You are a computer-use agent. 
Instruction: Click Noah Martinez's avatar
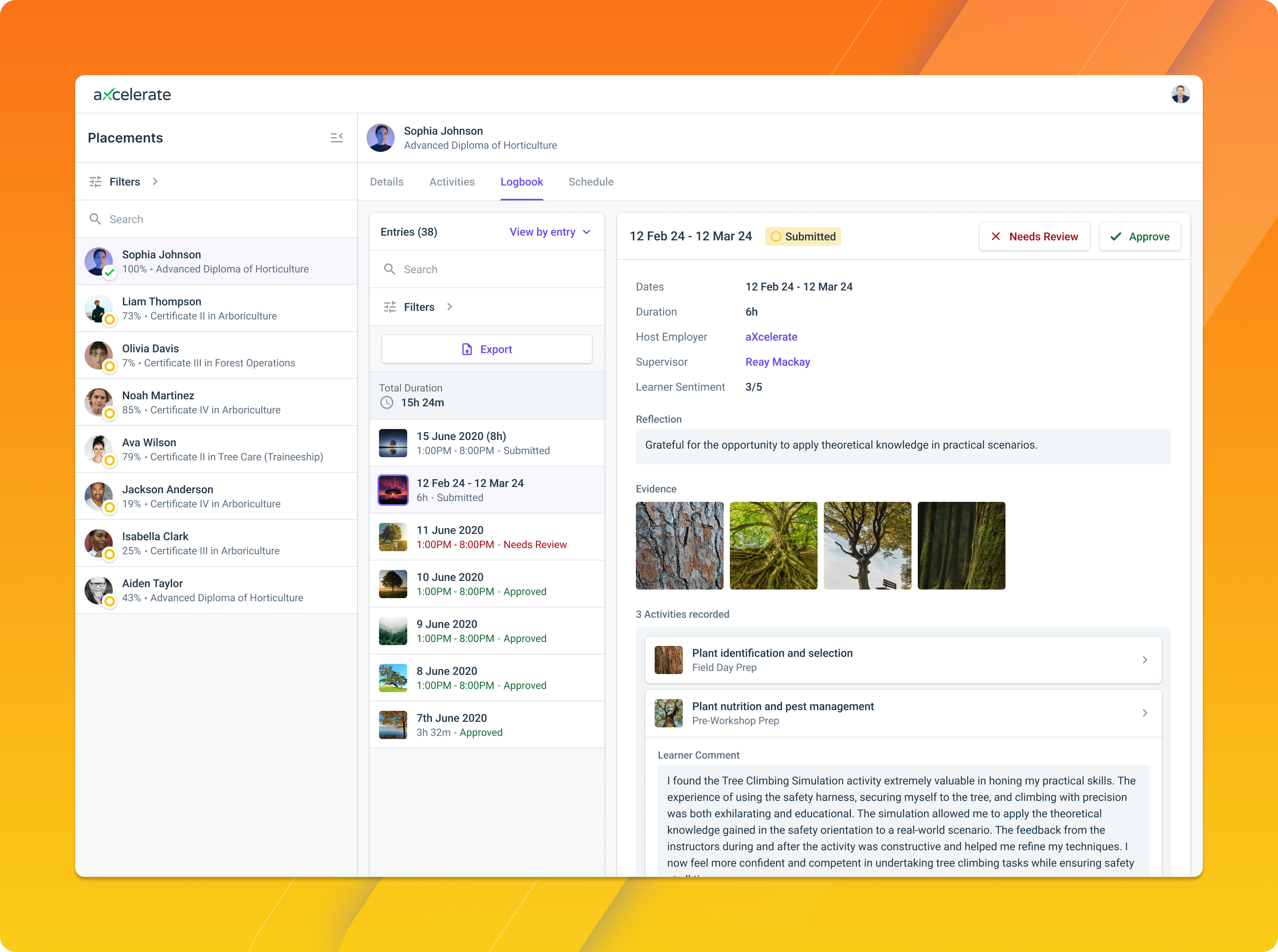click(99, 402)
